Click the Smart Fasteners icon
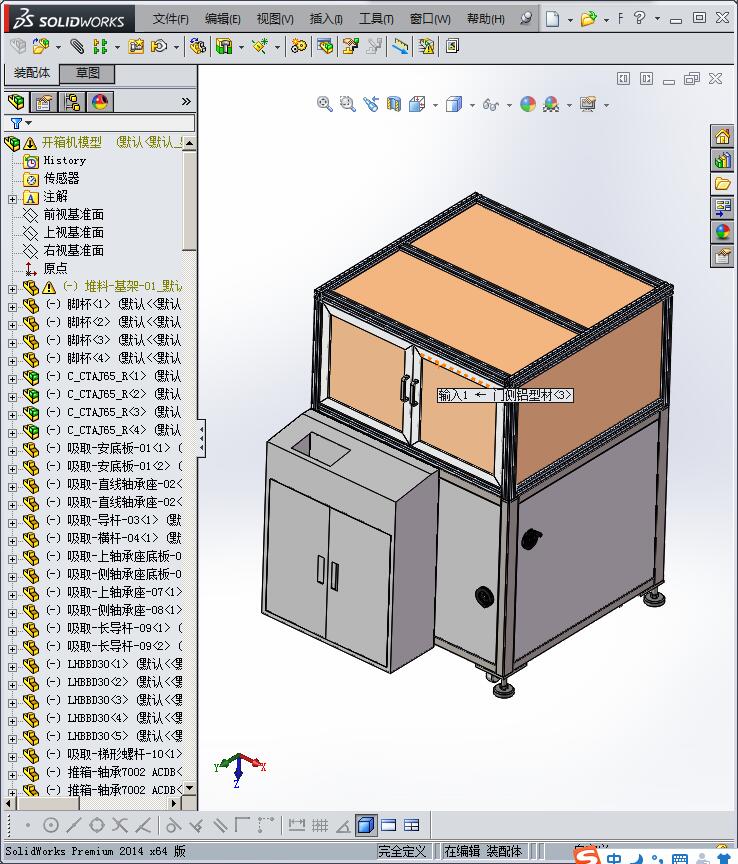The width and height of the screenshot is (738, 864). [136, 46]
